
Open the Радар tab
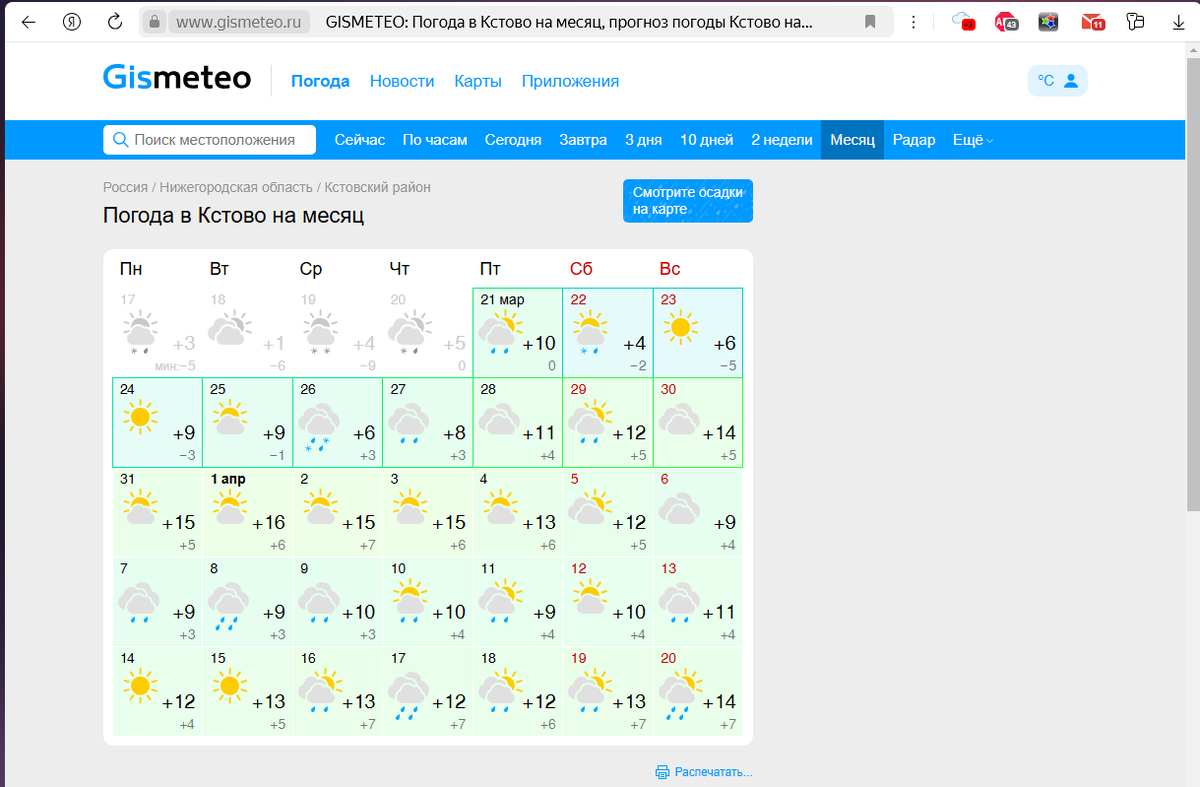tap(914, 140)
